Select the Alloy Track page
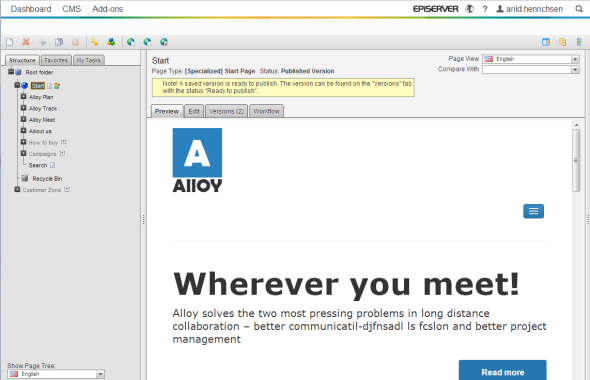 (43, 108)
